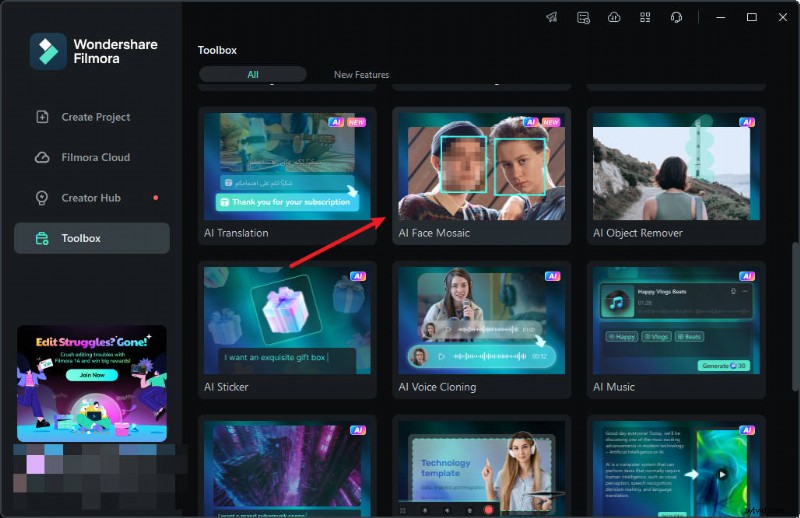The height and width of the screenshot is (518, 800).
Task: Open the AI Sticker tool card
Action: pos(287,330)
